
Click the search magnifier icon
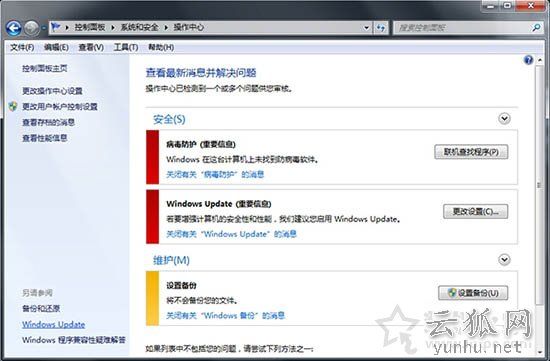pyautogui.click(x=536, y=27)
